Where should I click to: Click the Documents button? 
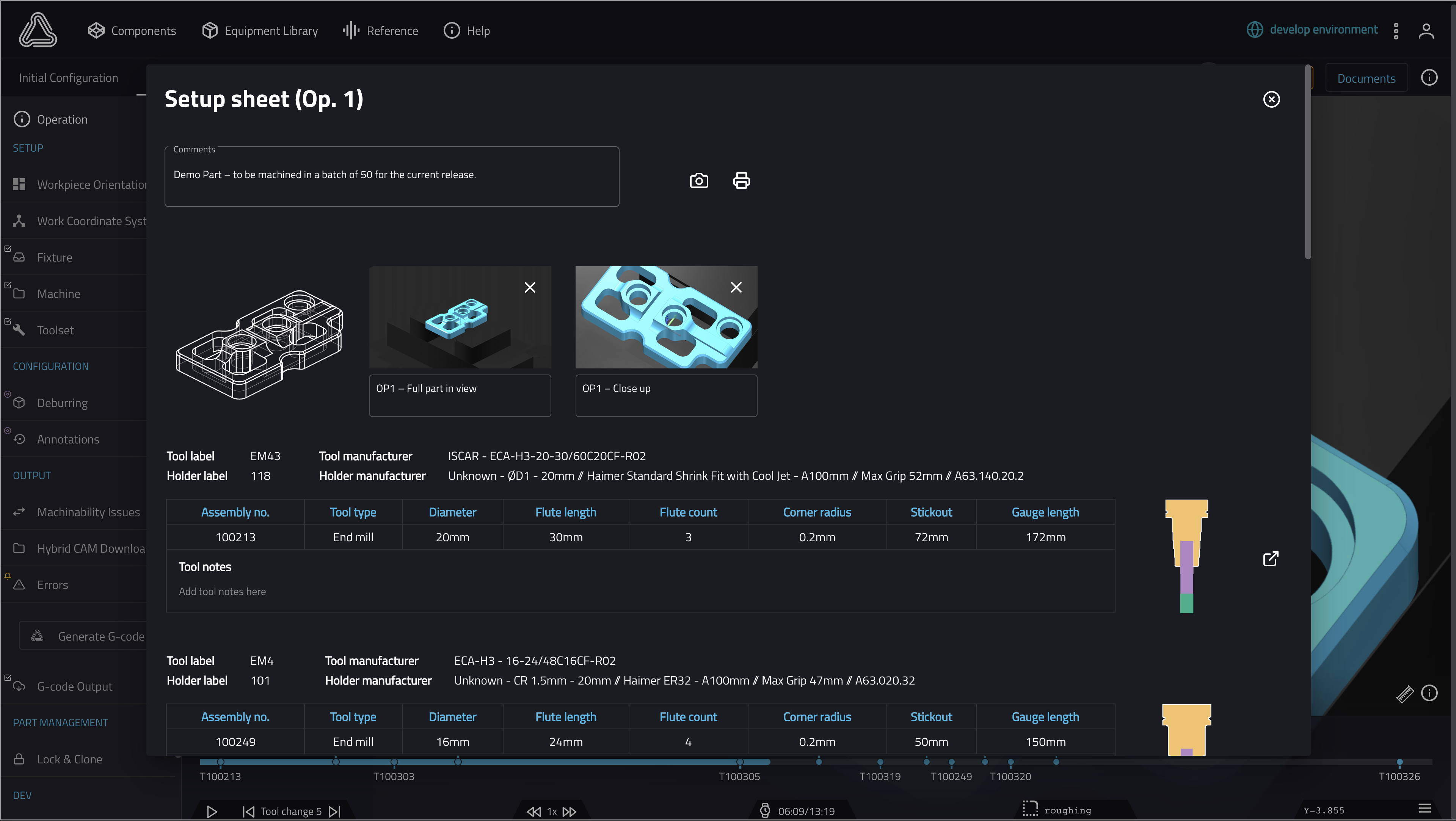1366,78
